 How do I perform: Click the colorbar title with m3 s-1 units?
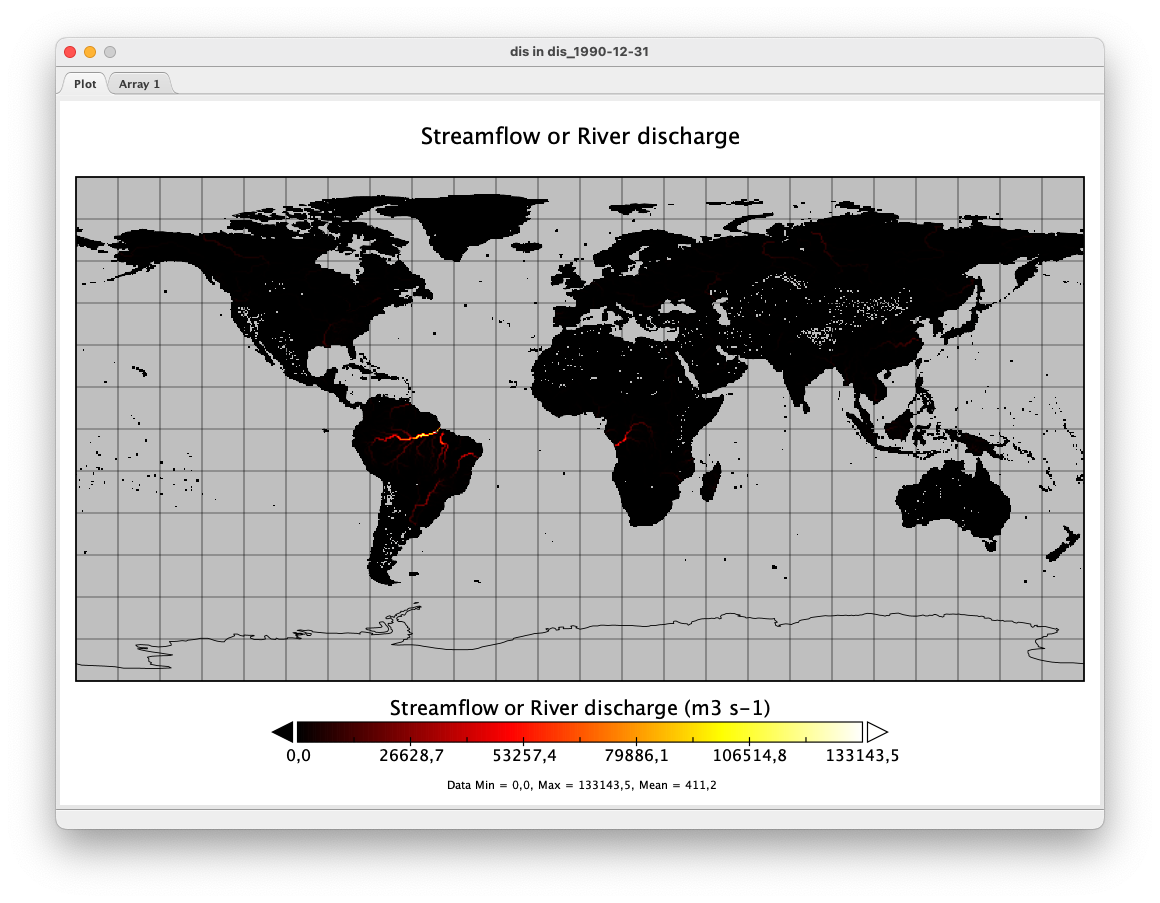coord(579,708)
